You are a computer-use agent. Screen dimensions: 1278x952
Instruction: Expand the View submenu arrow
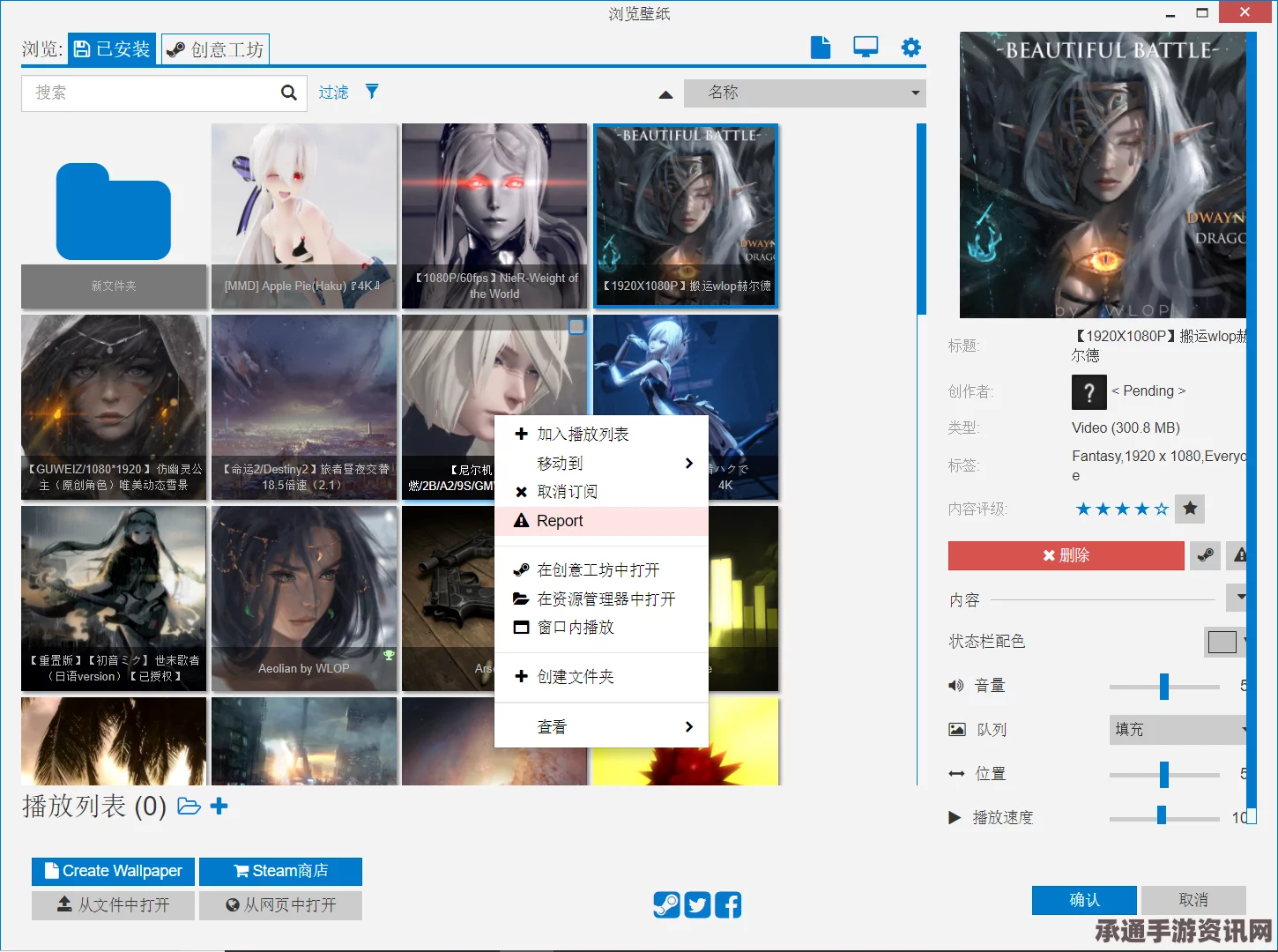tap(689, 727)
